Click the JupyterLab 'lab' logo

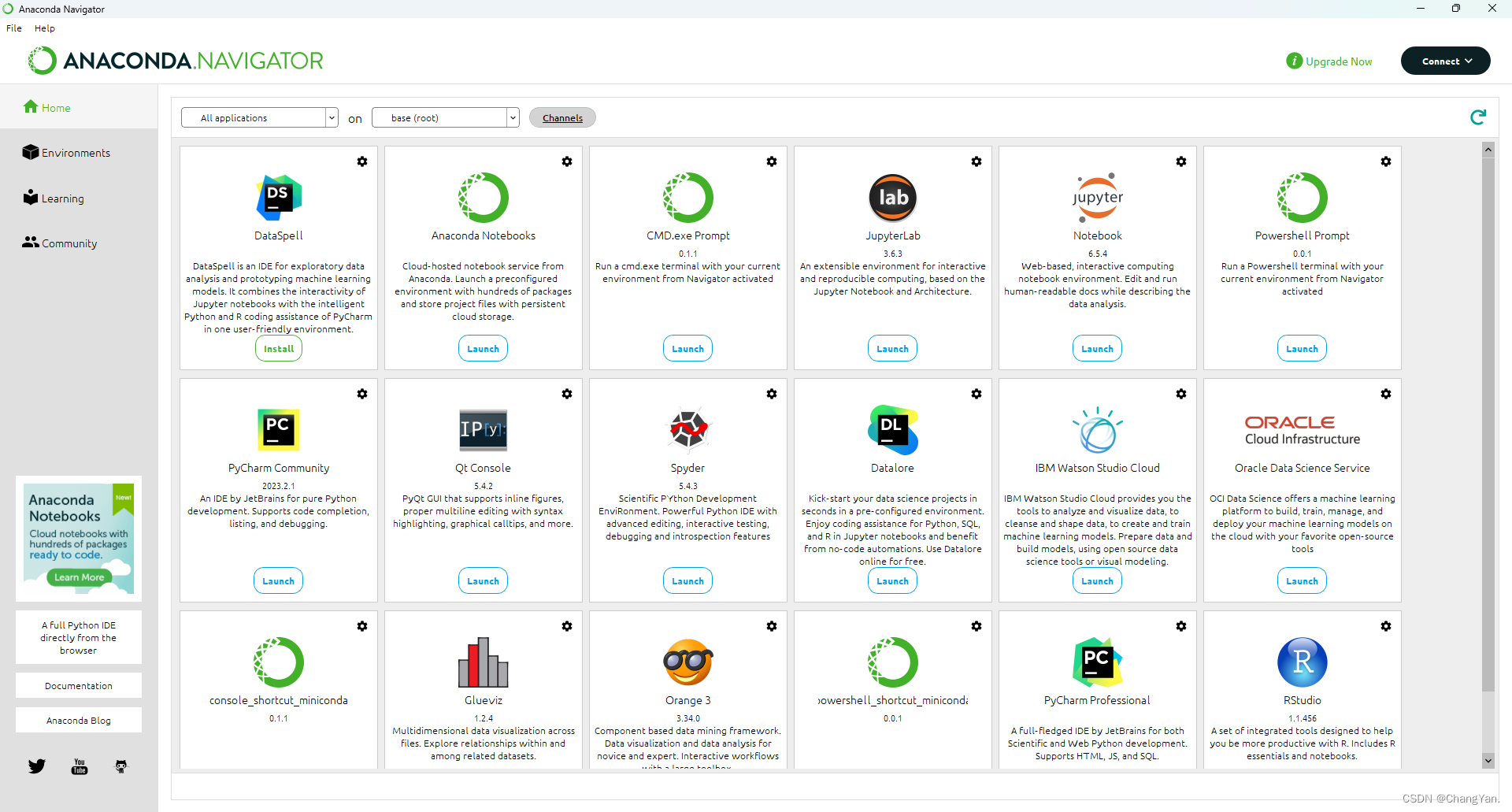893,198
